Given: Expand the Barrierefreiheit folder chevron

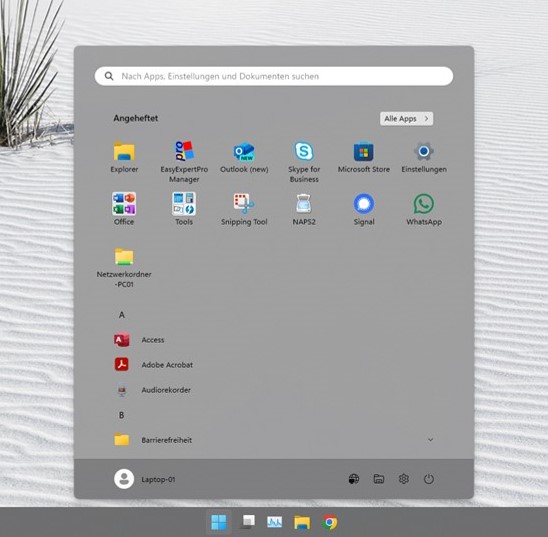Looking at the screenshot, I should point(431,440).
